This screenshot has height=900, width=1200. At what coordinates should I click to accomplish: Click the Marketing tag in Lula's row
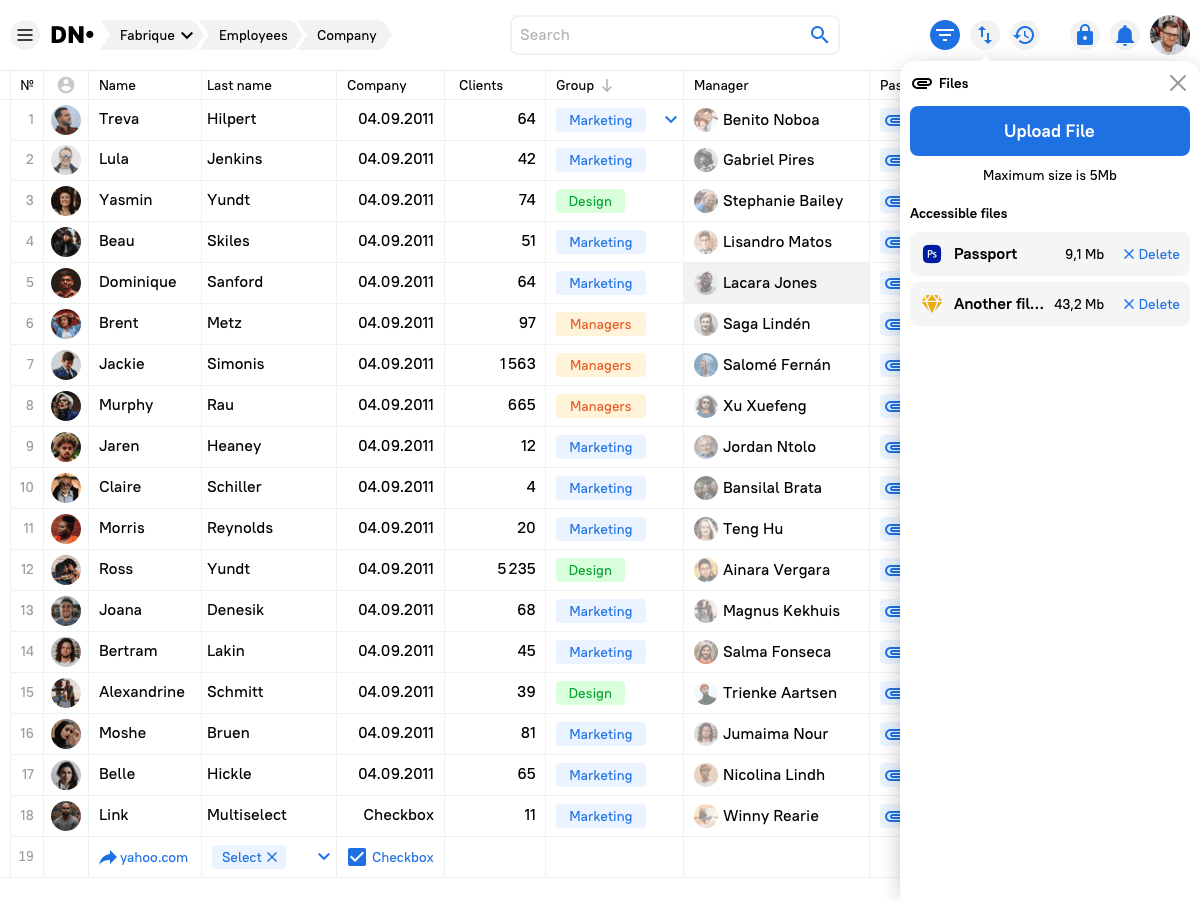tap(600, 160)
